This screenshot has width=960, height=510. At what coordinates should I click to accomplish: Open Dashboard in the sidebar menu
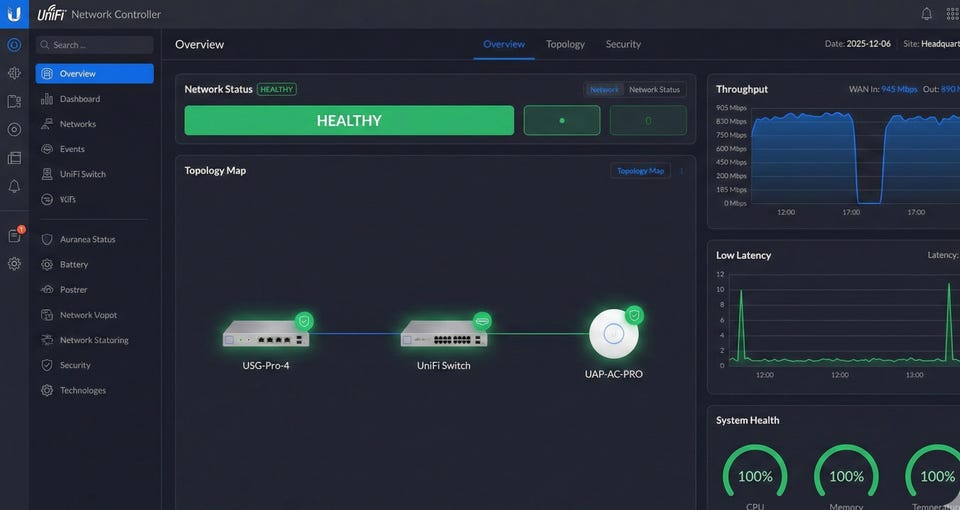click(x=79, y=99)
